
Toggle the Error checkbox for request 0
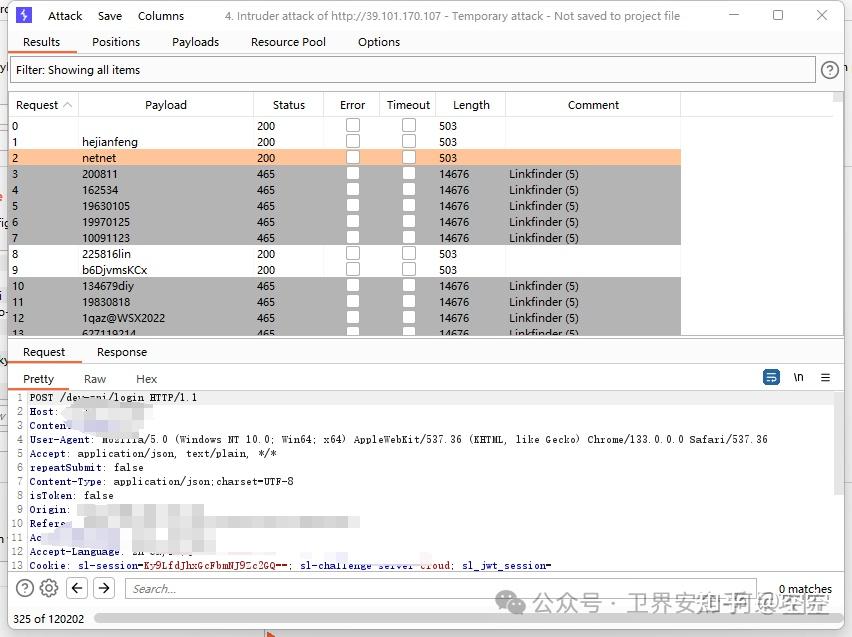(353, 126)
